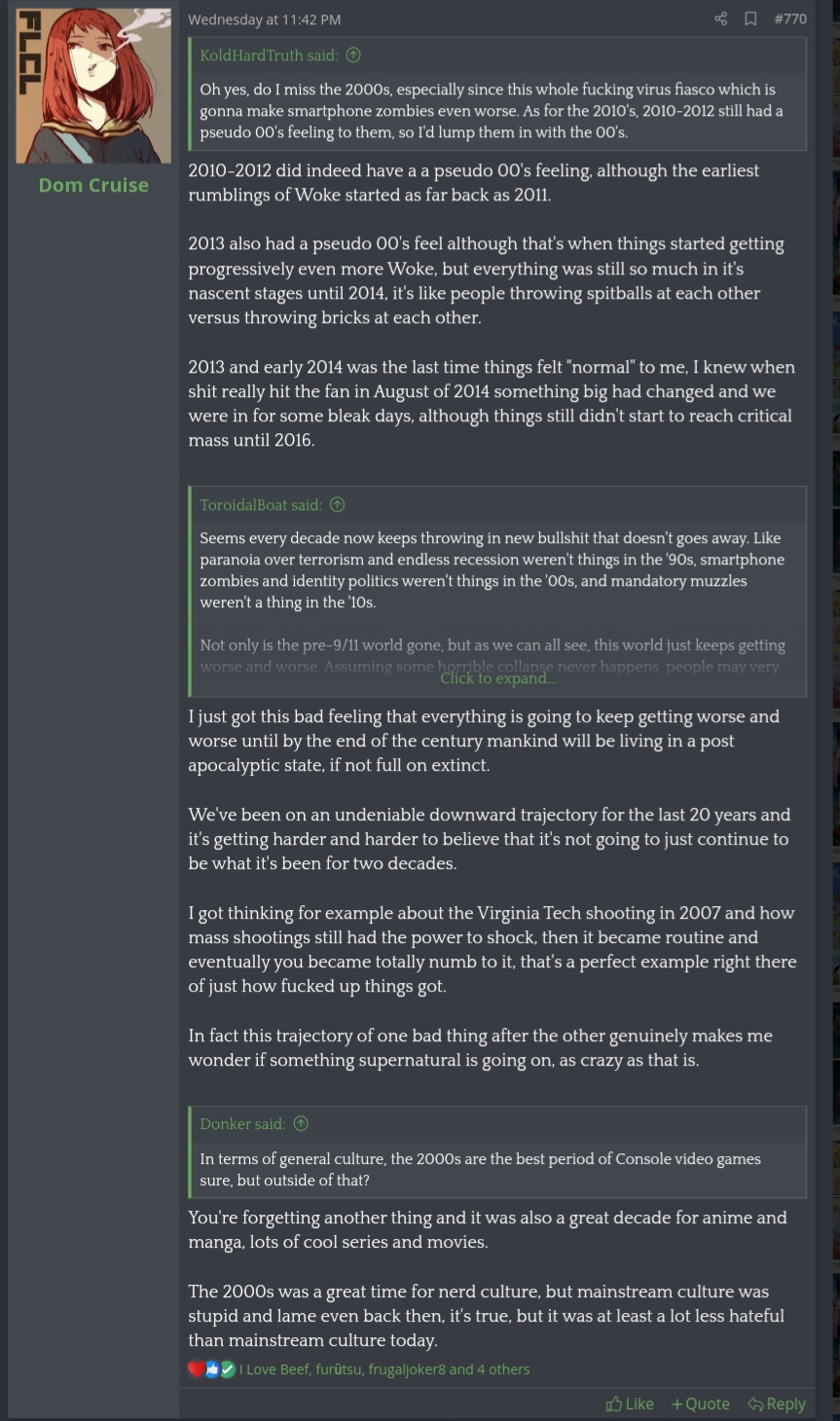The image size is (840, 1421).
Task: Toggle the bookmark icon for this post
Action: pyautogui.click(x=750, y=18)
